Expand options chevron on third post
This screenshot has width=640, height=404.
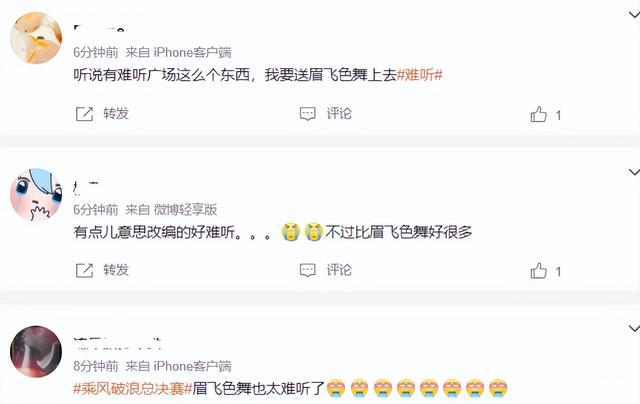pyautogui.click(x=634, y=329)
